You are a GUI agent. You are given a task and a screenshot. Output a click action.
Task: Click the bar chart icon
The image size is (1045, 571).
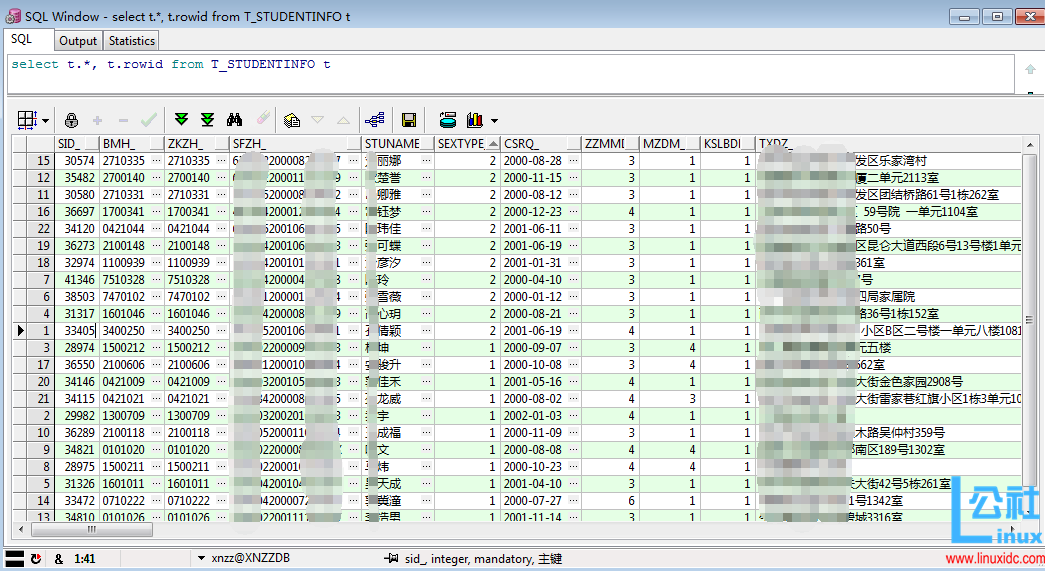click(x=475, y=120)
